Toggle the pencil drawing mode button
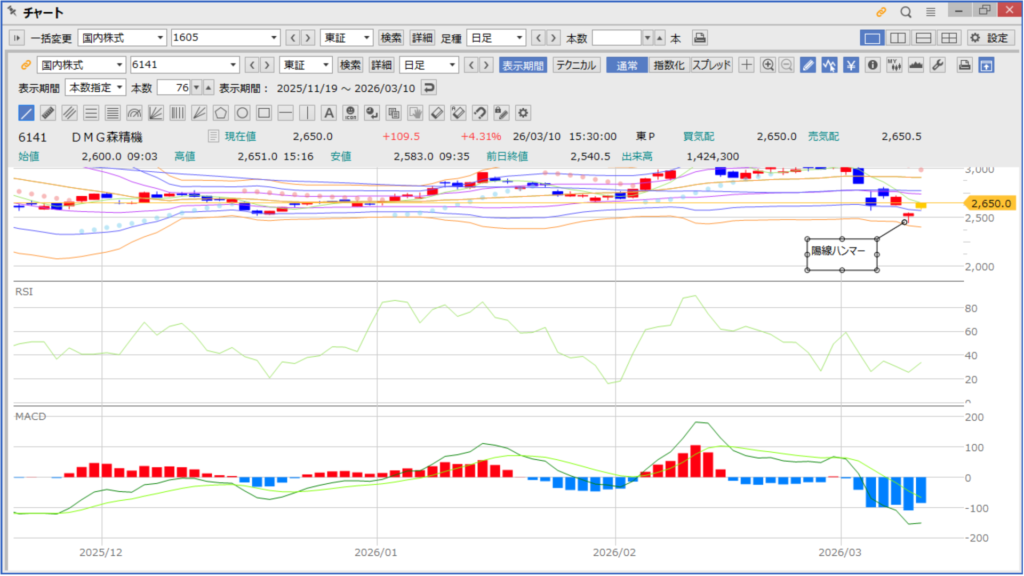1024x576 pixels. point(808,65)
